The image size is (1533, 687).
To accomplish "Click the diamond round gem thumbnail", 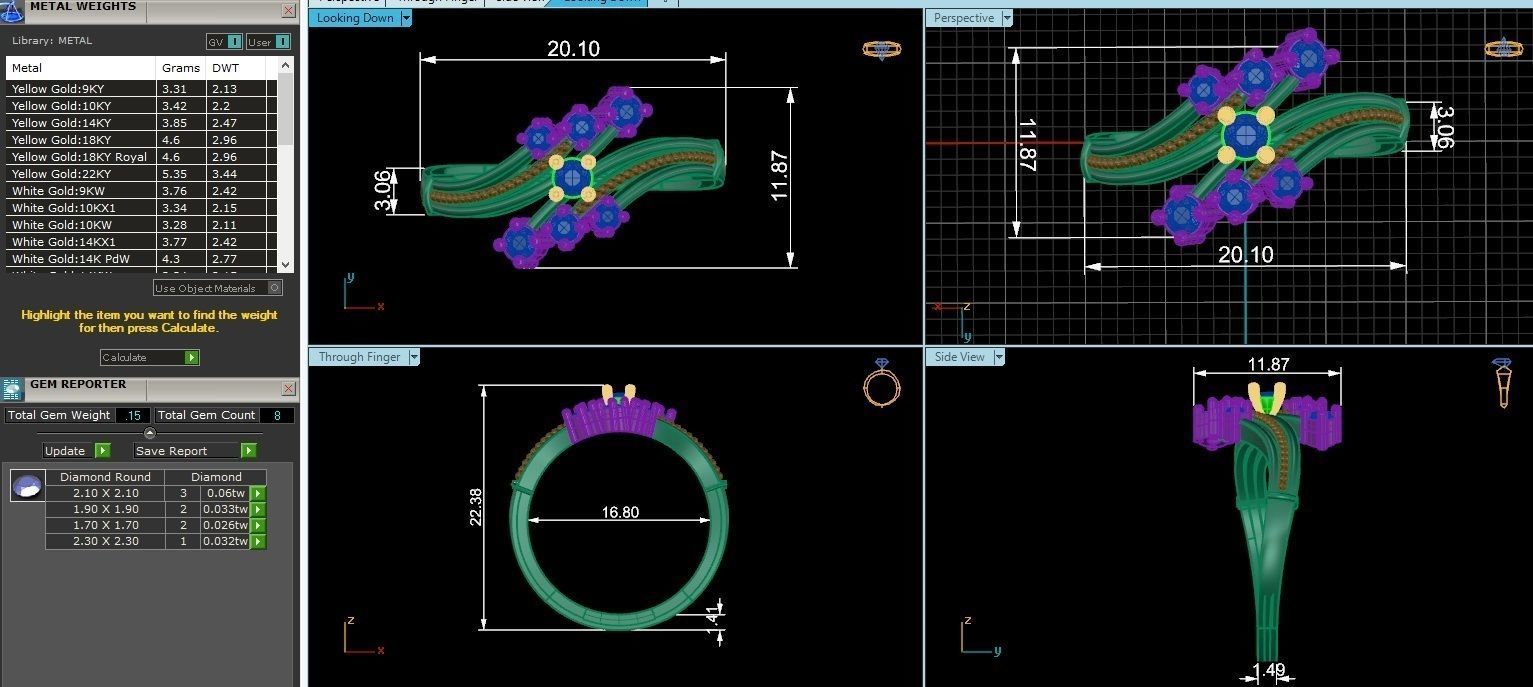I will click(27, 486).
